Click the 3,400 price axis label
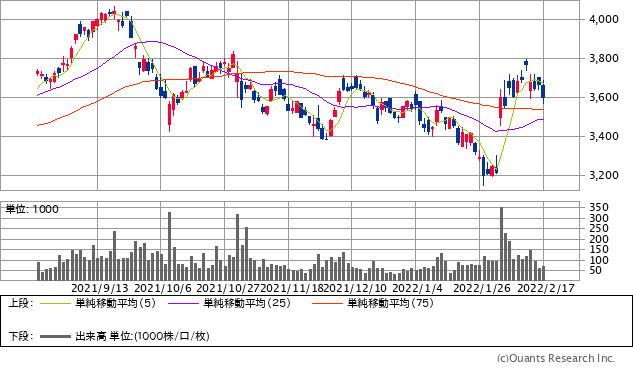The image size is (633, 372). click(604, 137)
